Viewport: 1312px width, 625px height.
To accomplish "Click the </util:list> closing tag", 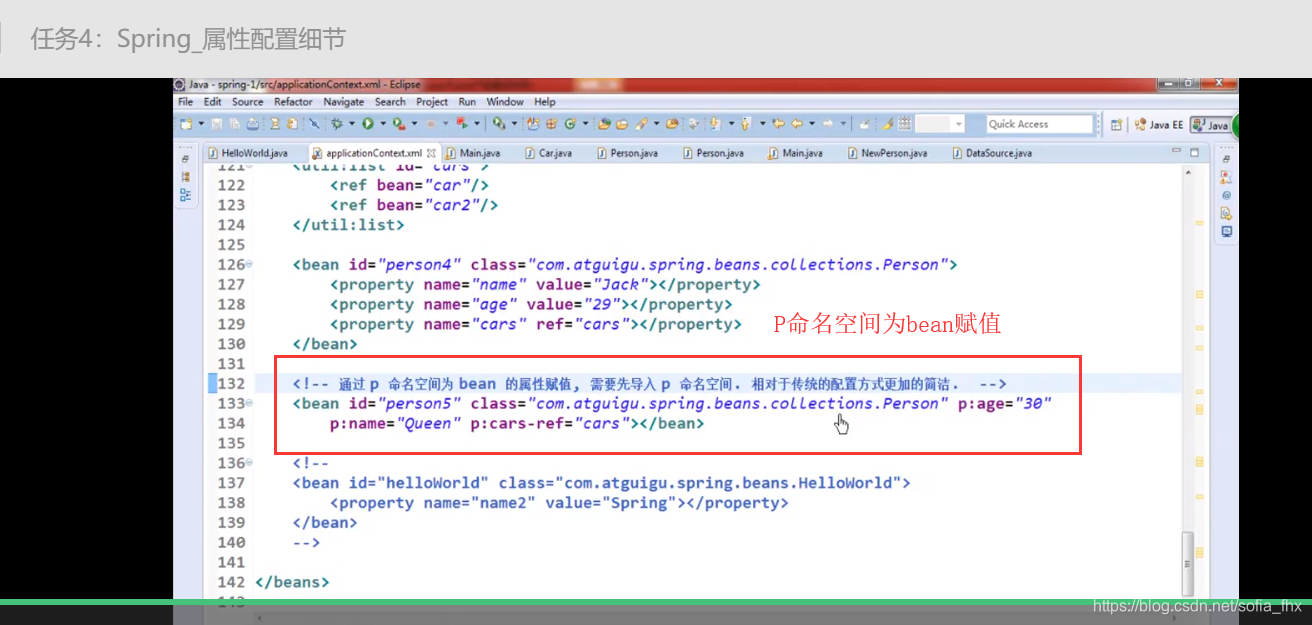I will click(349, 225).
